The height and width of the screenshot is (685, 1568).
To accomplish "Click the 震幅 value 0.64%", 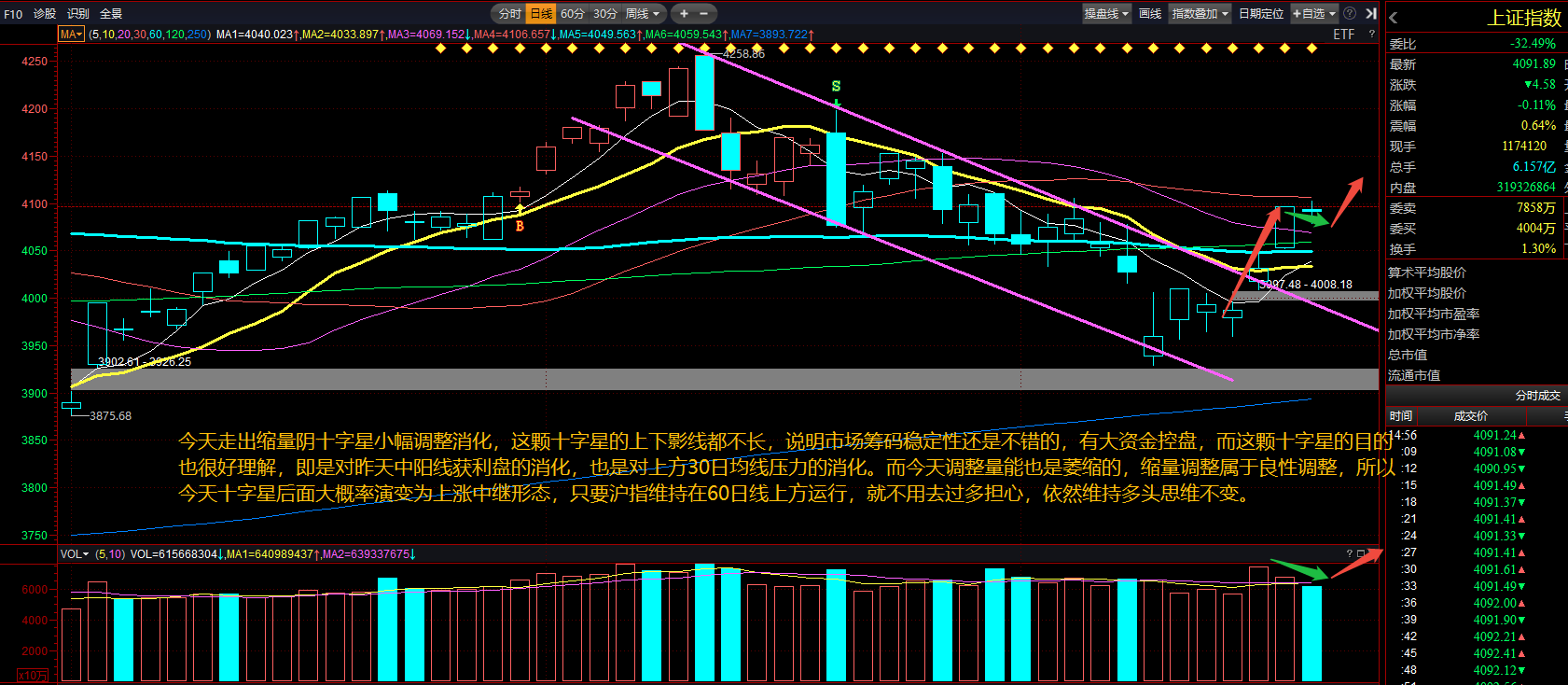I will point(1538,125).
